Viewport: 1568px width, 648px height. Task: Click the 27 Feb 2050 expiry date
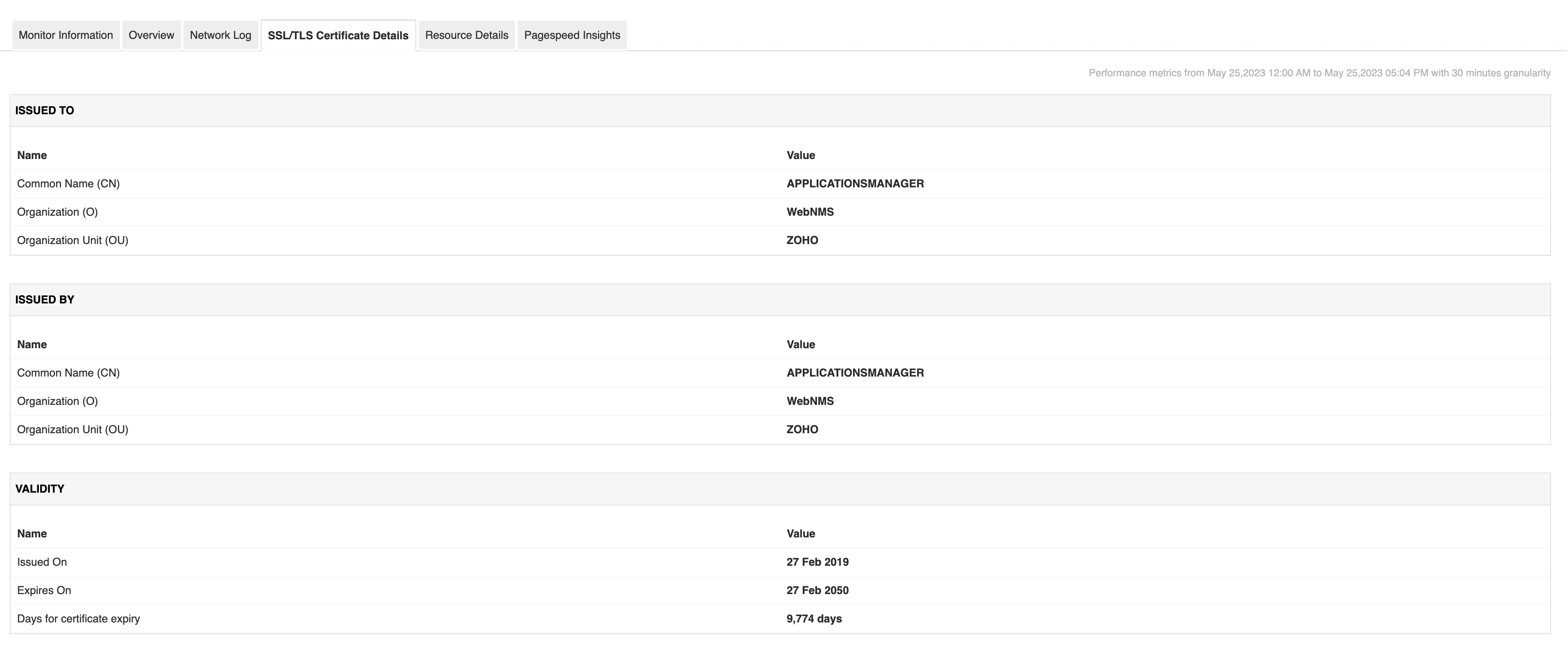coord(817,590)
